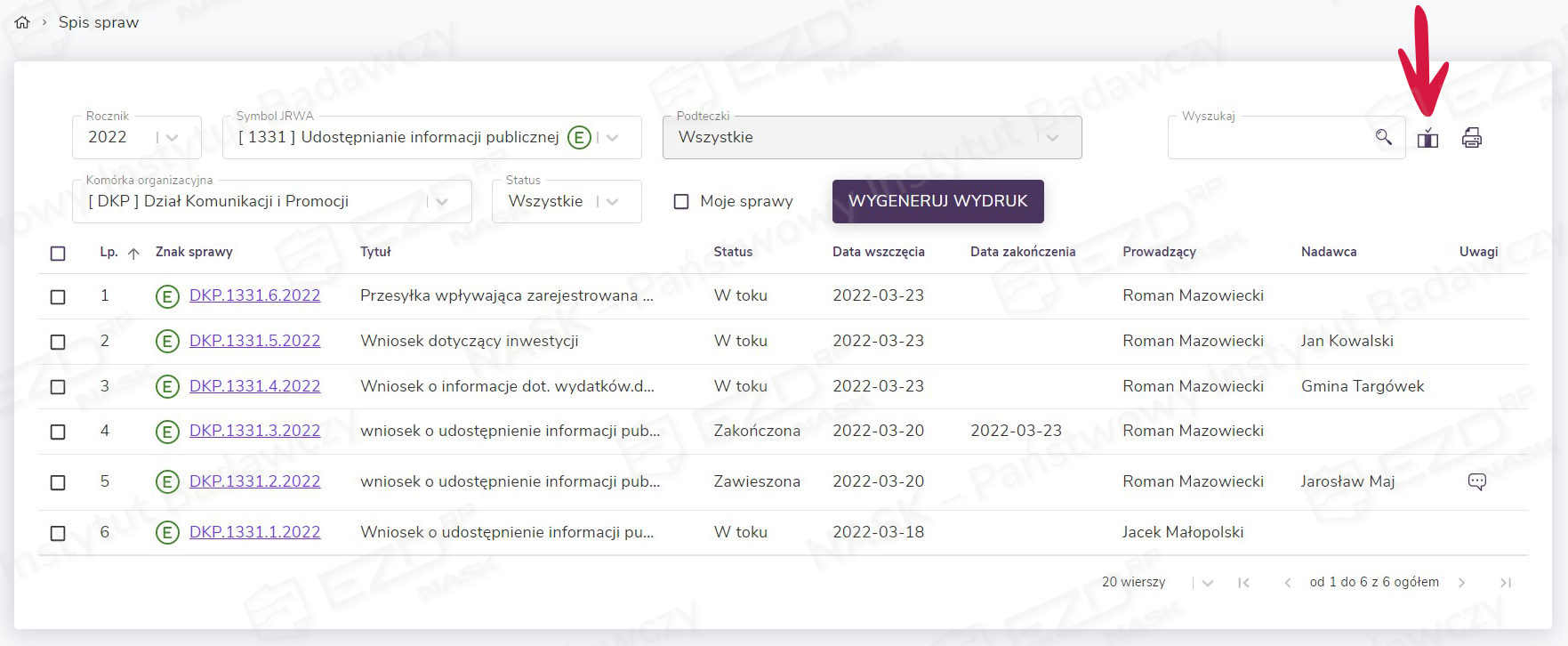The width and height of the screenshot is (1568, 646).
Task: Toggle the Moje sprawy checkbox
Action: point(681,202)
